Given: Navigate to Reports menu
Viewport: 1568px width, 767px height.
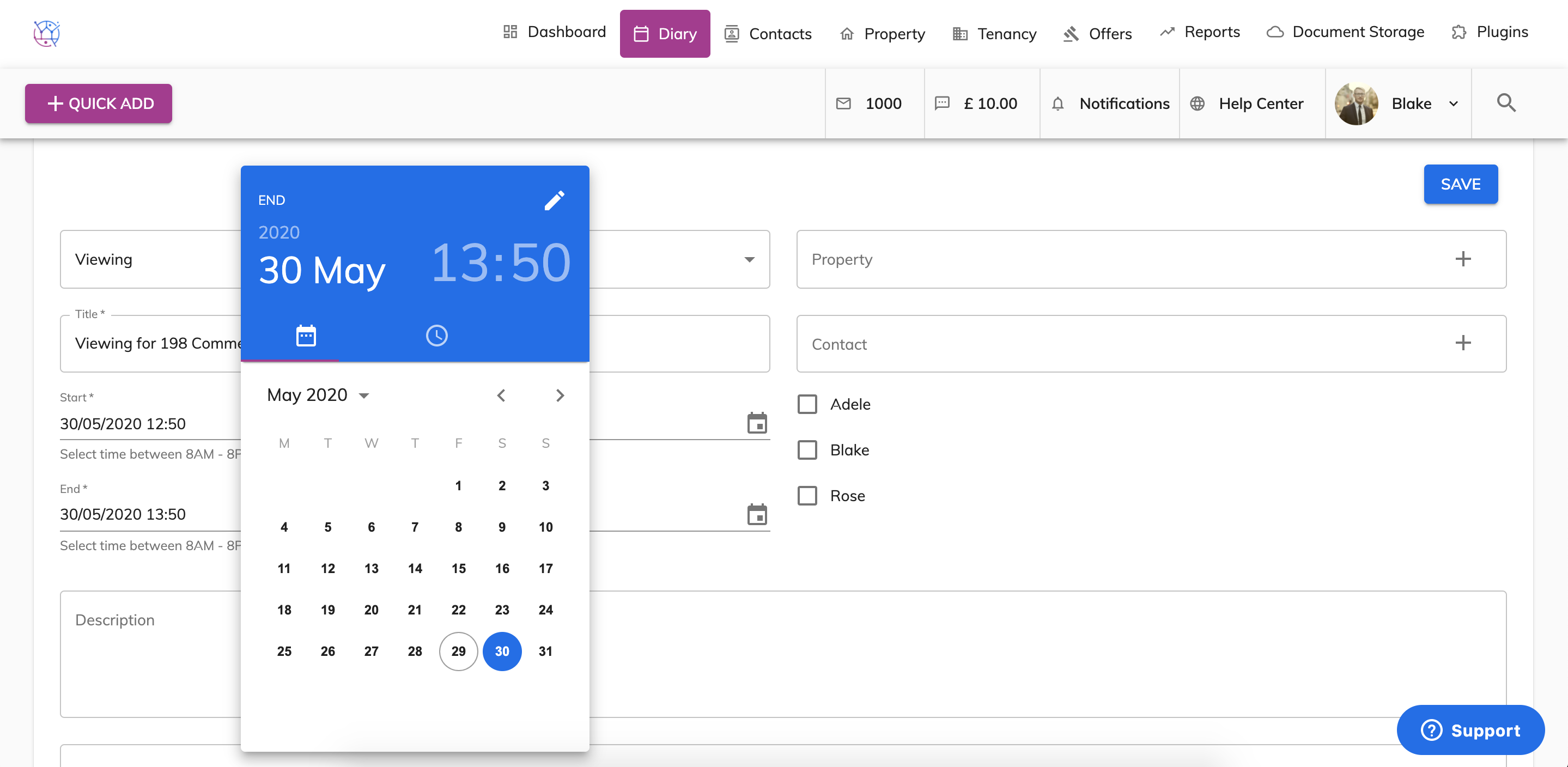Looking at the screenshot, I should [x=1199, y=32].
